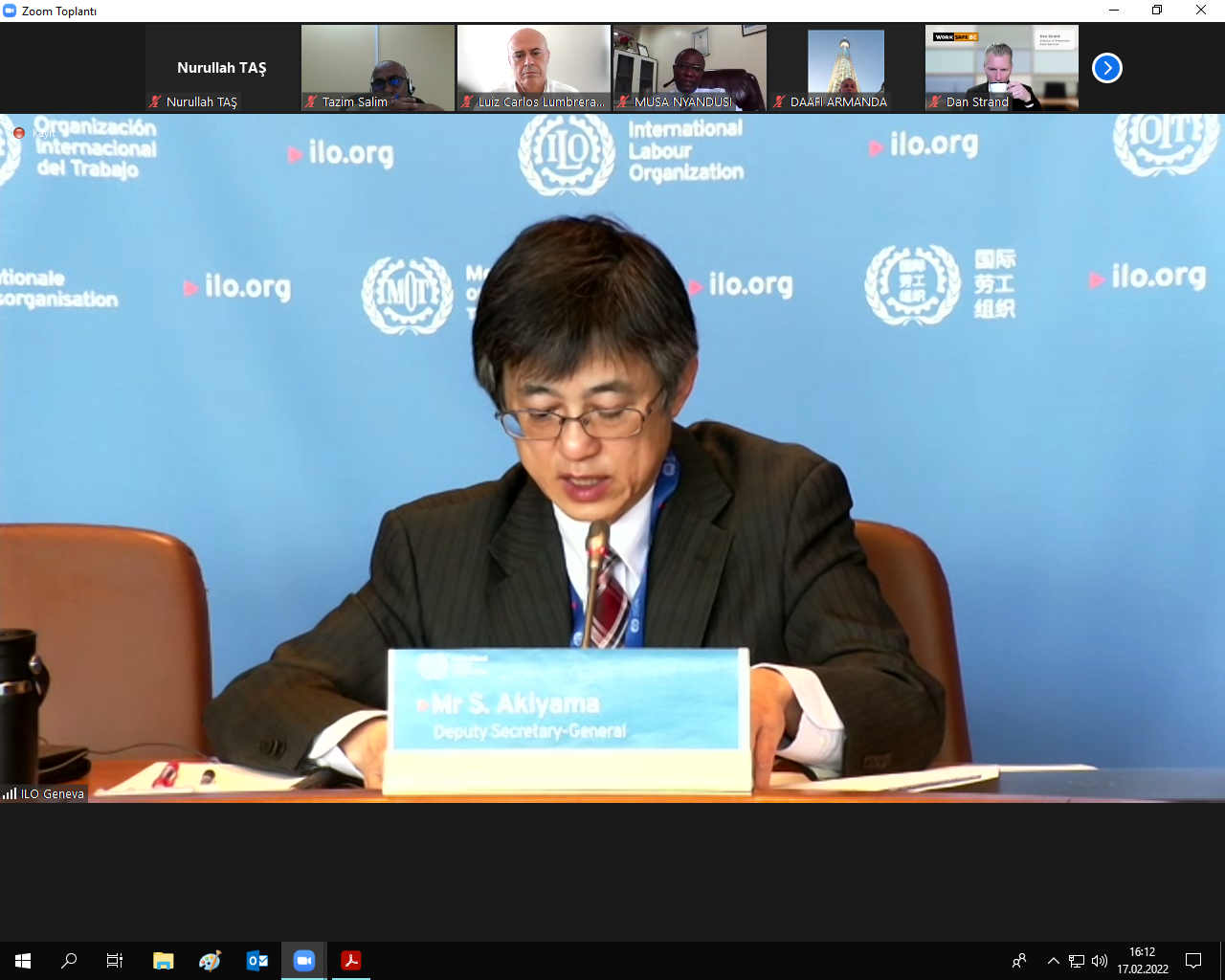Select Tazim Salim's video thumbnail
Viewport: 1225px width, 980px height.
[378, 67]
